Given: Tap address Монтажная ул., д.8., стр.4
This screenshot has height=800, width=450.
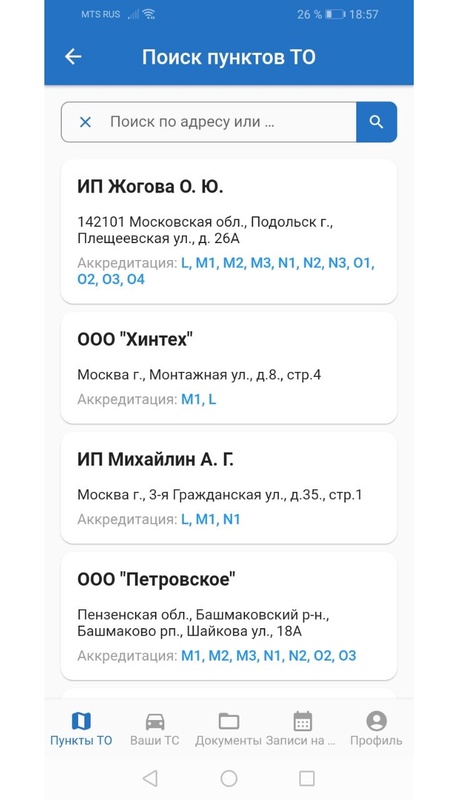Looking at the screenshot, I should (x=235, y=375).
